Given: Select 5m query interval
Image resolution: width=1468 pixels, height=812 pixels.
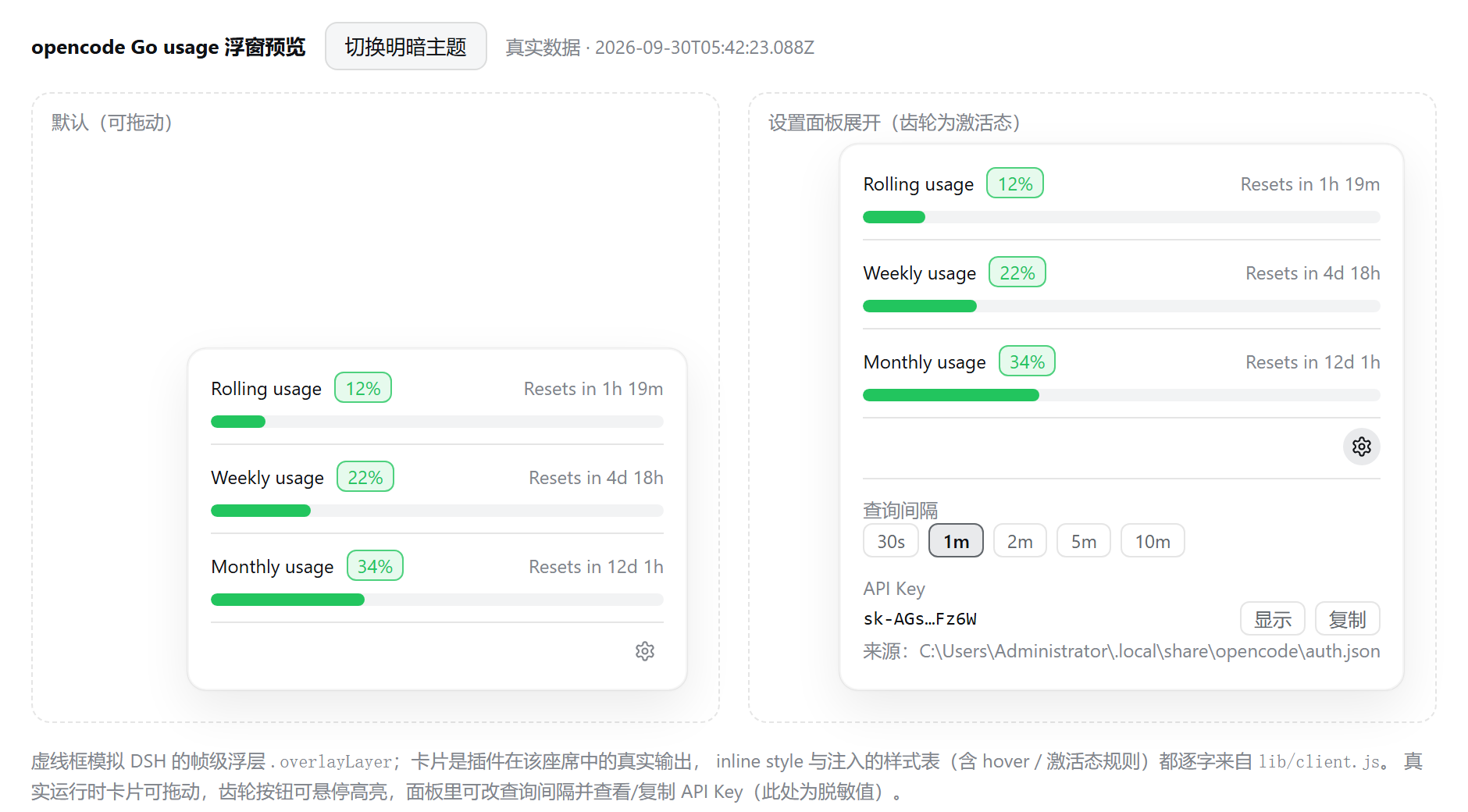Looking at the screenshot, I should tap(1084, 541).
